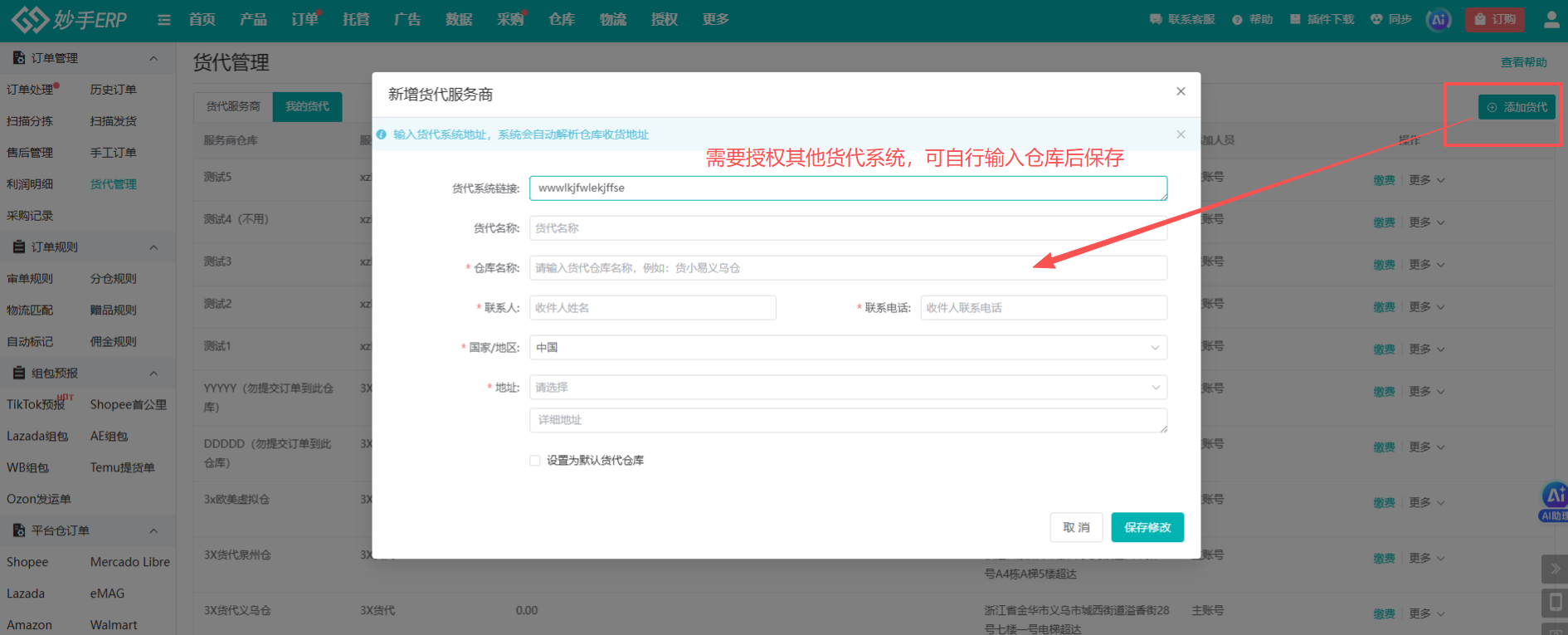Open 分仓规则 in sidebar
Screen dimensions: 1568x635
coord(114,279)
